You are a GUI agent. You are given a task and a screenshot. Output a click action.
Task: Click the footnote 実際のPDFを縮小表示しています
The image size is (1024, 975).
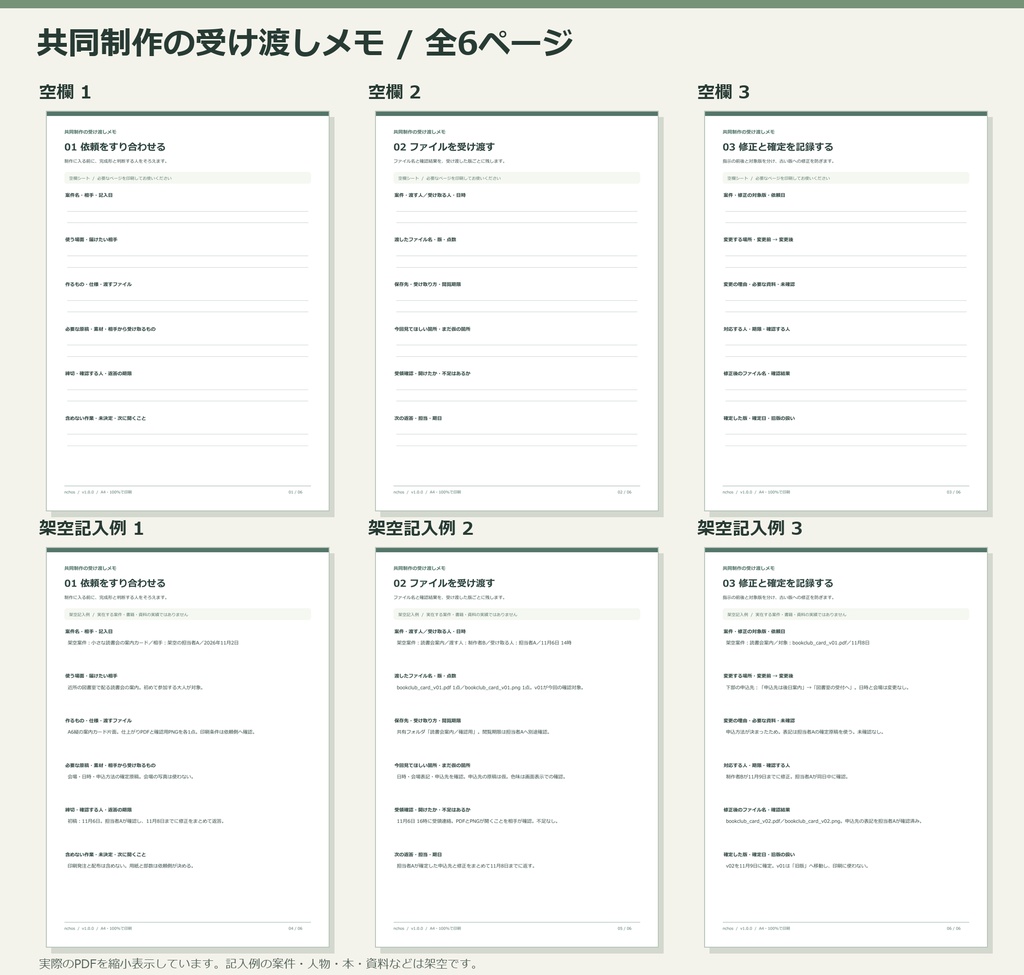pyautogui.click(x=259, y=964)
